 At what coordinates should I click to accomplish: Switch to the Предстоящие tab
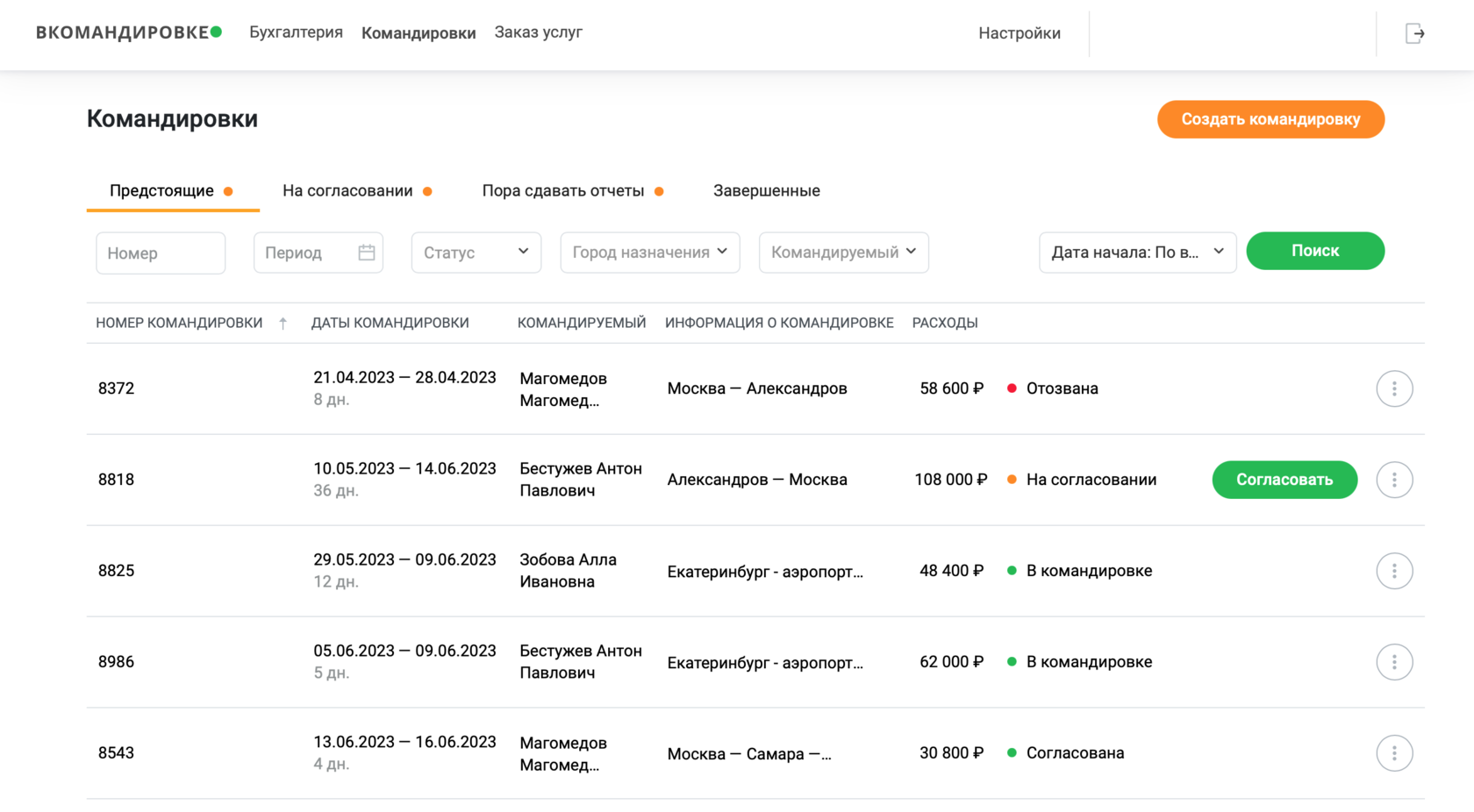pos(172,190)
